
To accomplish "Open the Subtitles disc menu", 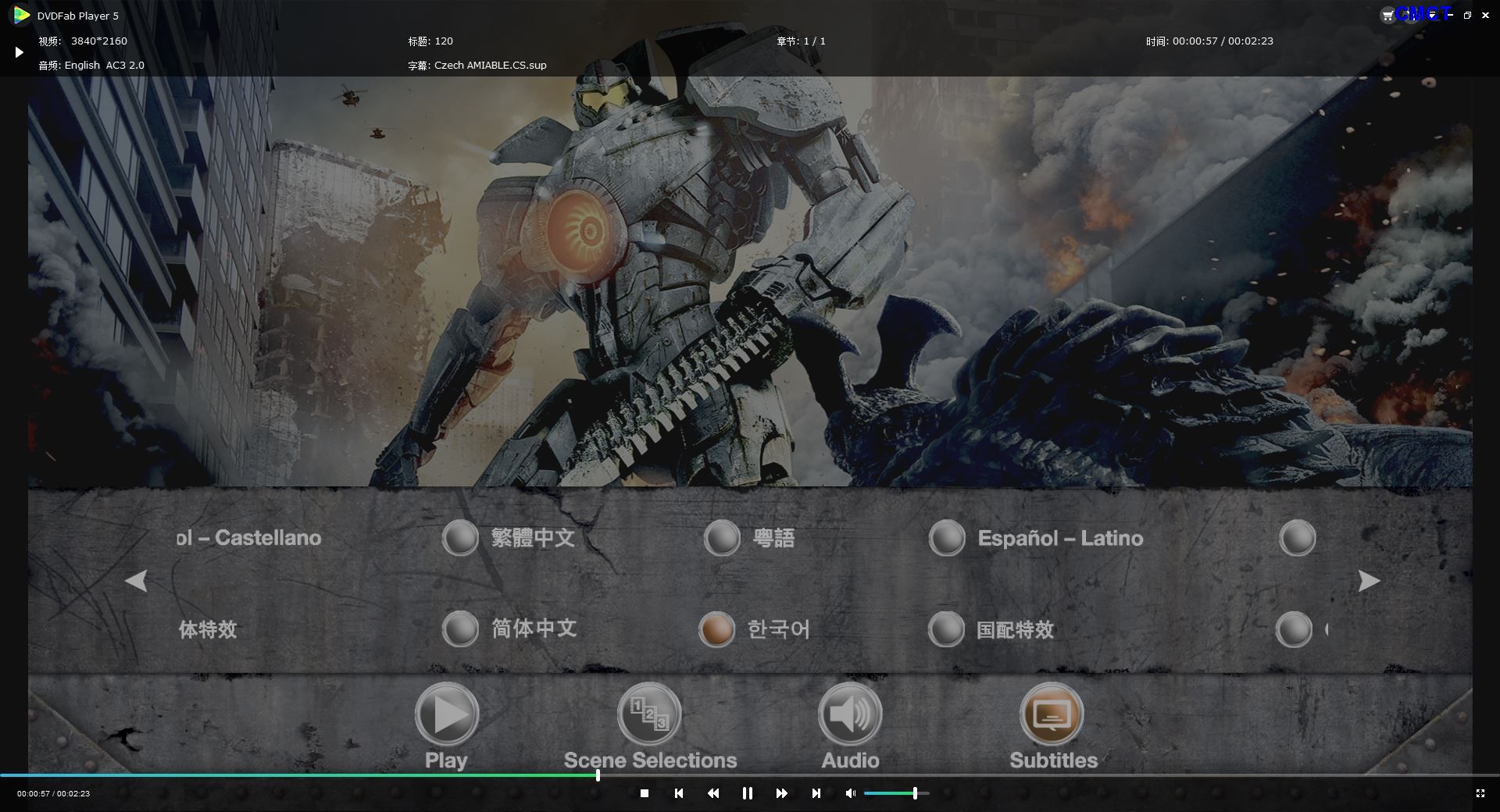I will tap(1053, 726).
